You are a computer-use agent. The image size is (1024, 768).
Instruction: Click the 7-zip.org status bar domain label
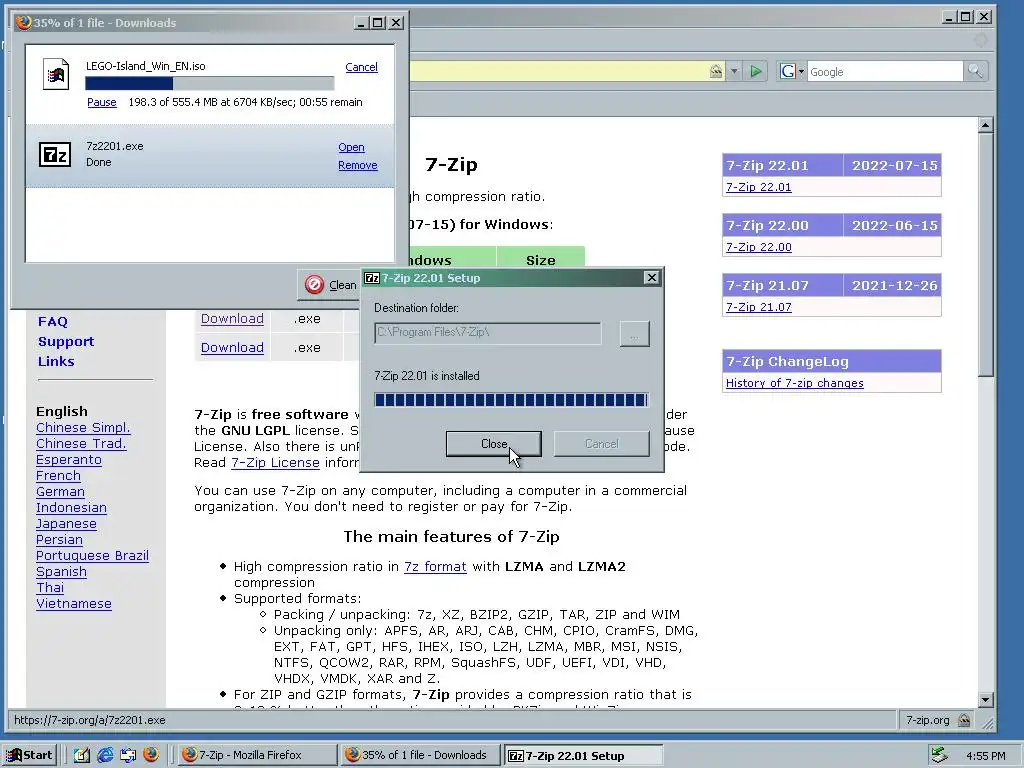point(927,720)
